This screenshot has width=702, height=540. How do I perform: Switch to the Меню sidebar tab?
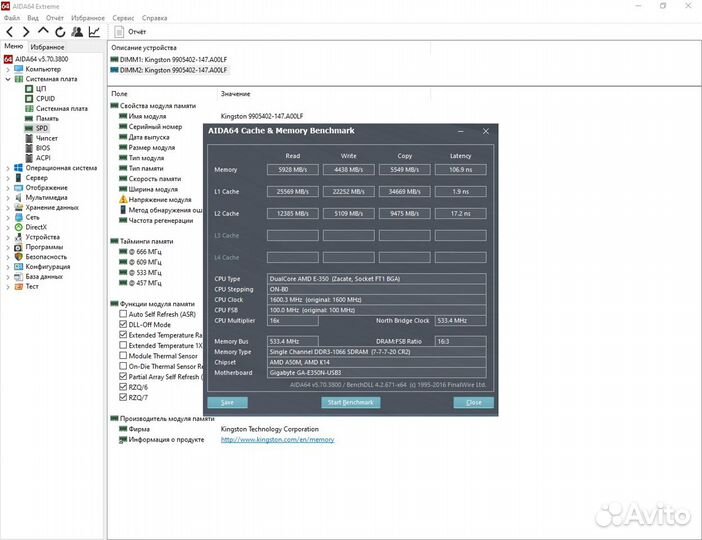13,46
